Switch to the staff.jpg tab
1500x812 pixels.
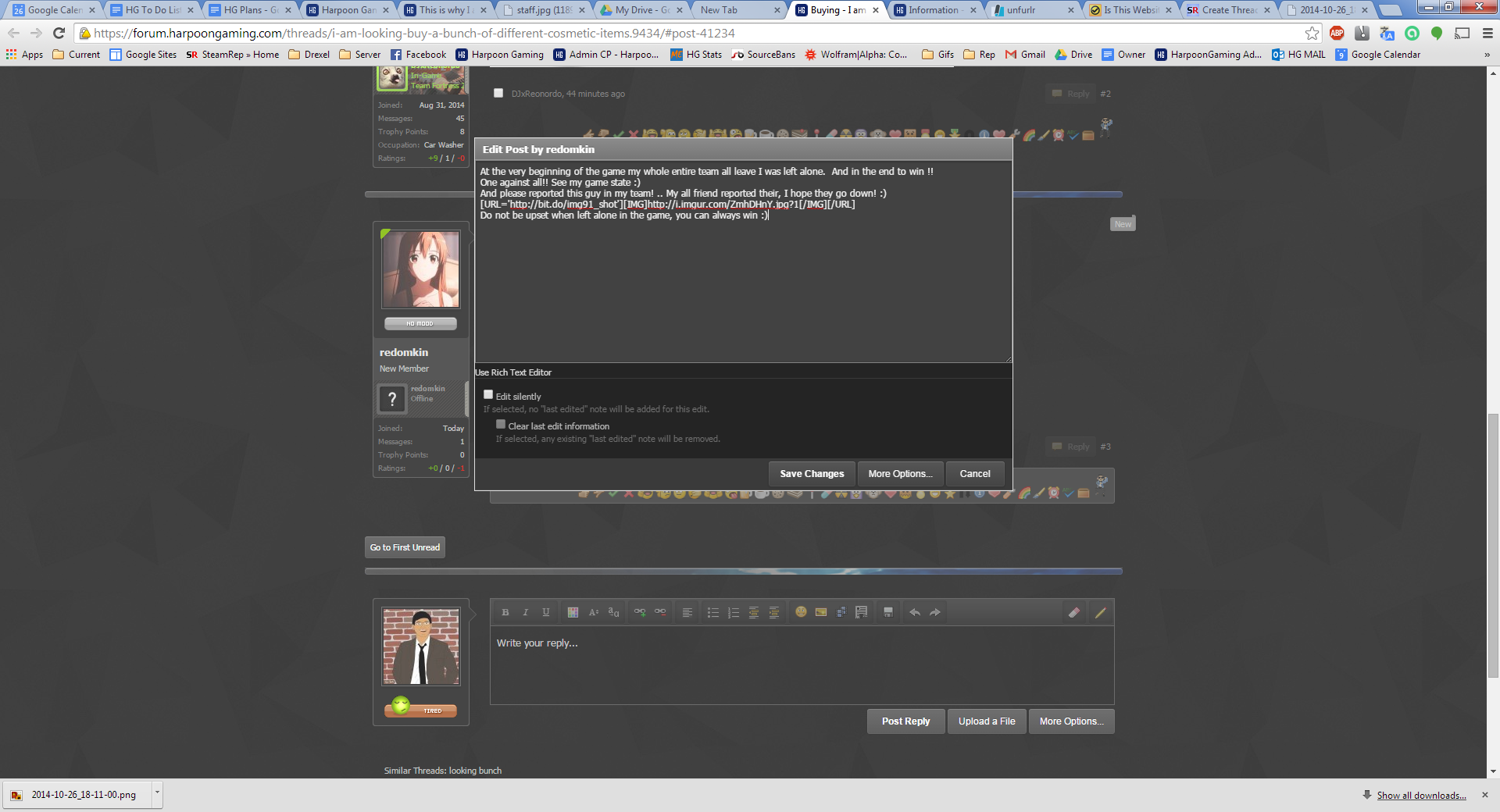coord(544,10)
